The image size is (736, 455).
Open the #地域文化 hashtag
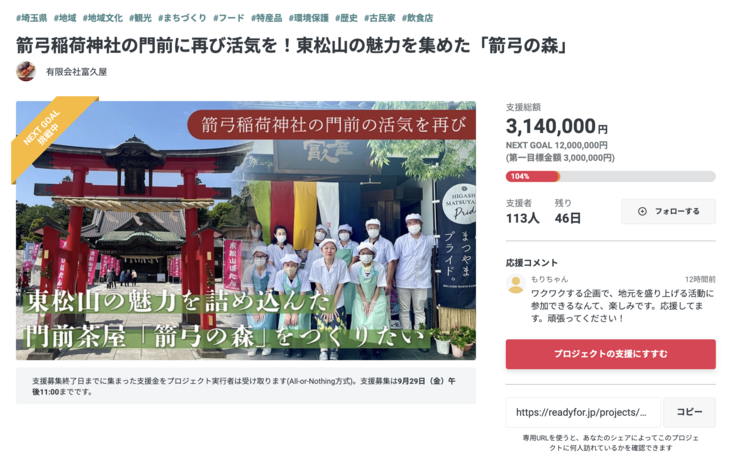coord(103,18)
